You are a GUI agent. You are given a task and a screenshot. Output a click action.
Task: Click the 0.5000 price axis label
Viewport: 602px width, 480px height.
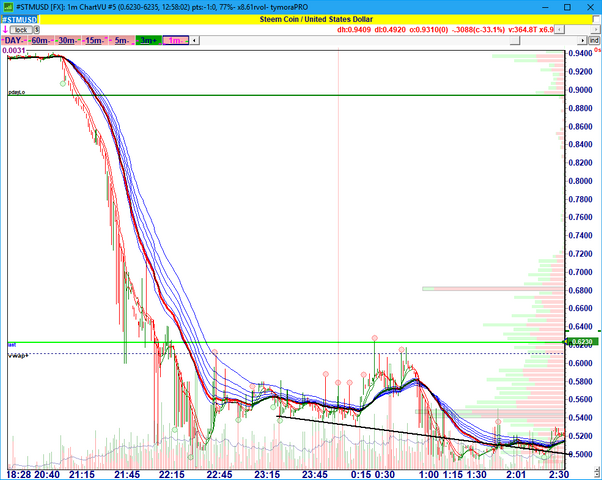tap(580, 454)
